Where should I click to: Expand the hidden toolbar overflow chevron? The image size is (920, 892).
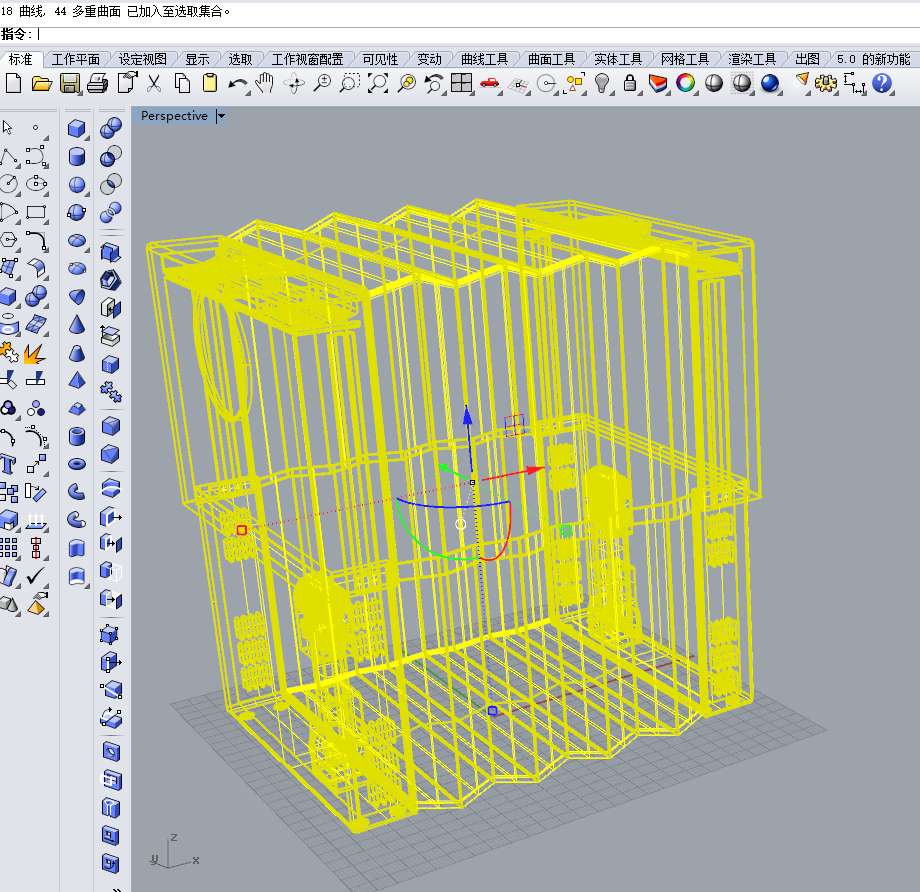(x=117, y=887)
